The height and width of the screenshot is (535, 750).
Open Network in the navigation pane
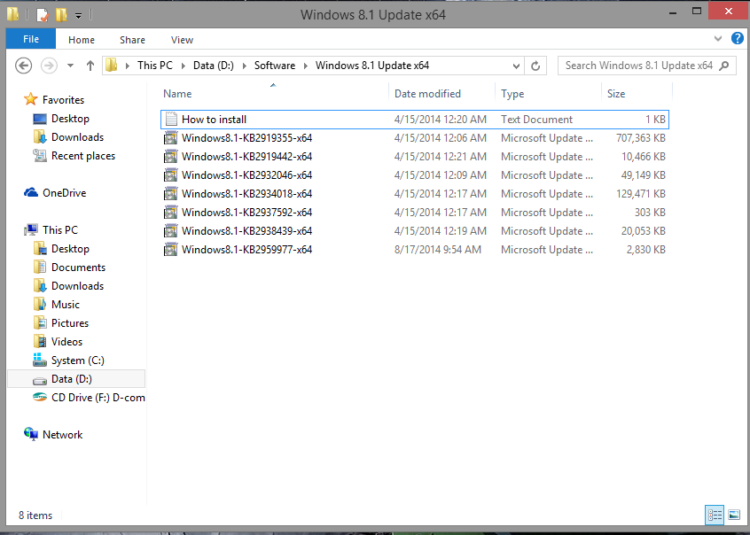[x=62, y=435]
